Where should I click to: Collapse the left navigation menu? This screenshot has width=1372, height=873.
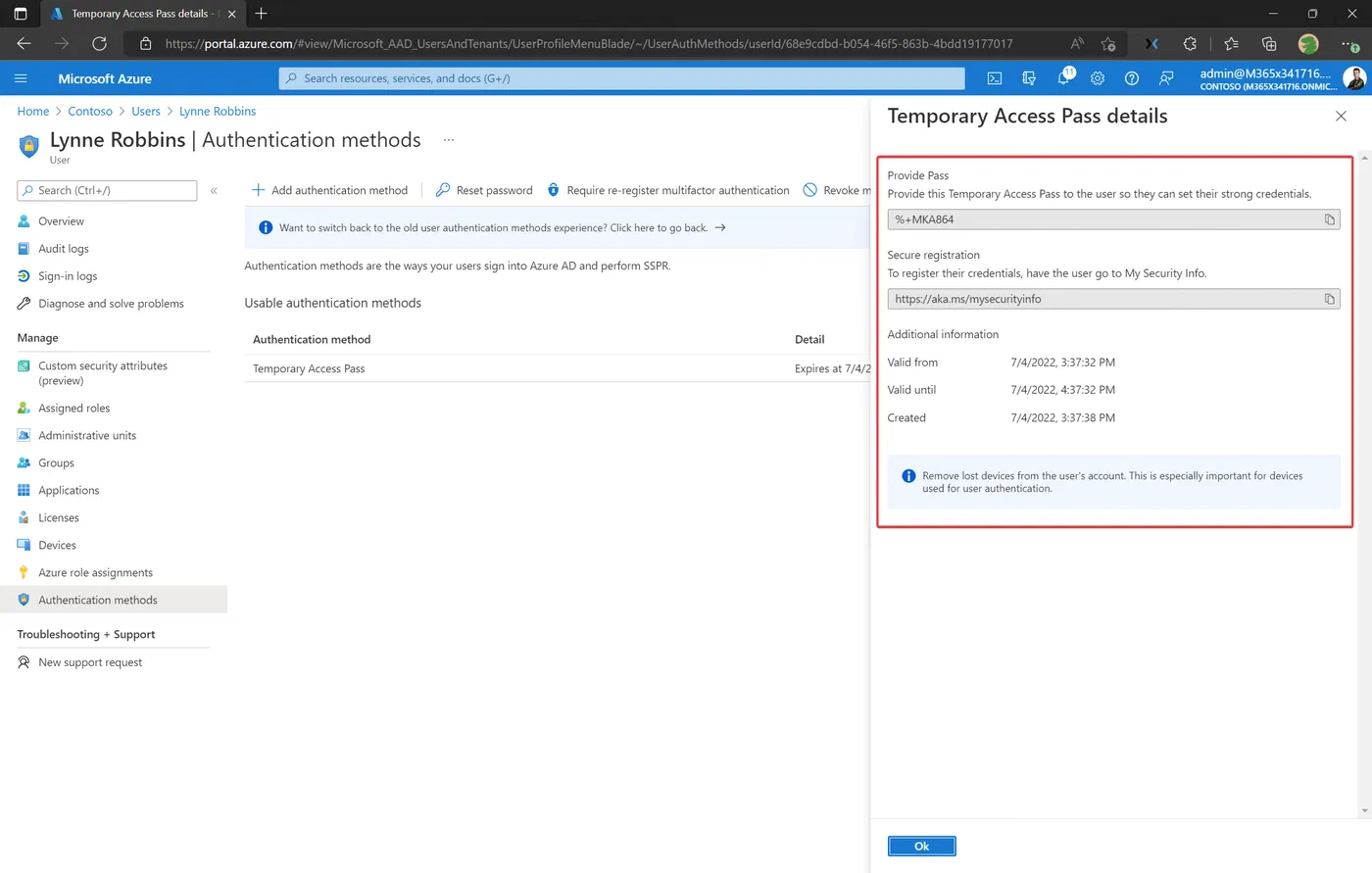(x=214, y=190)
